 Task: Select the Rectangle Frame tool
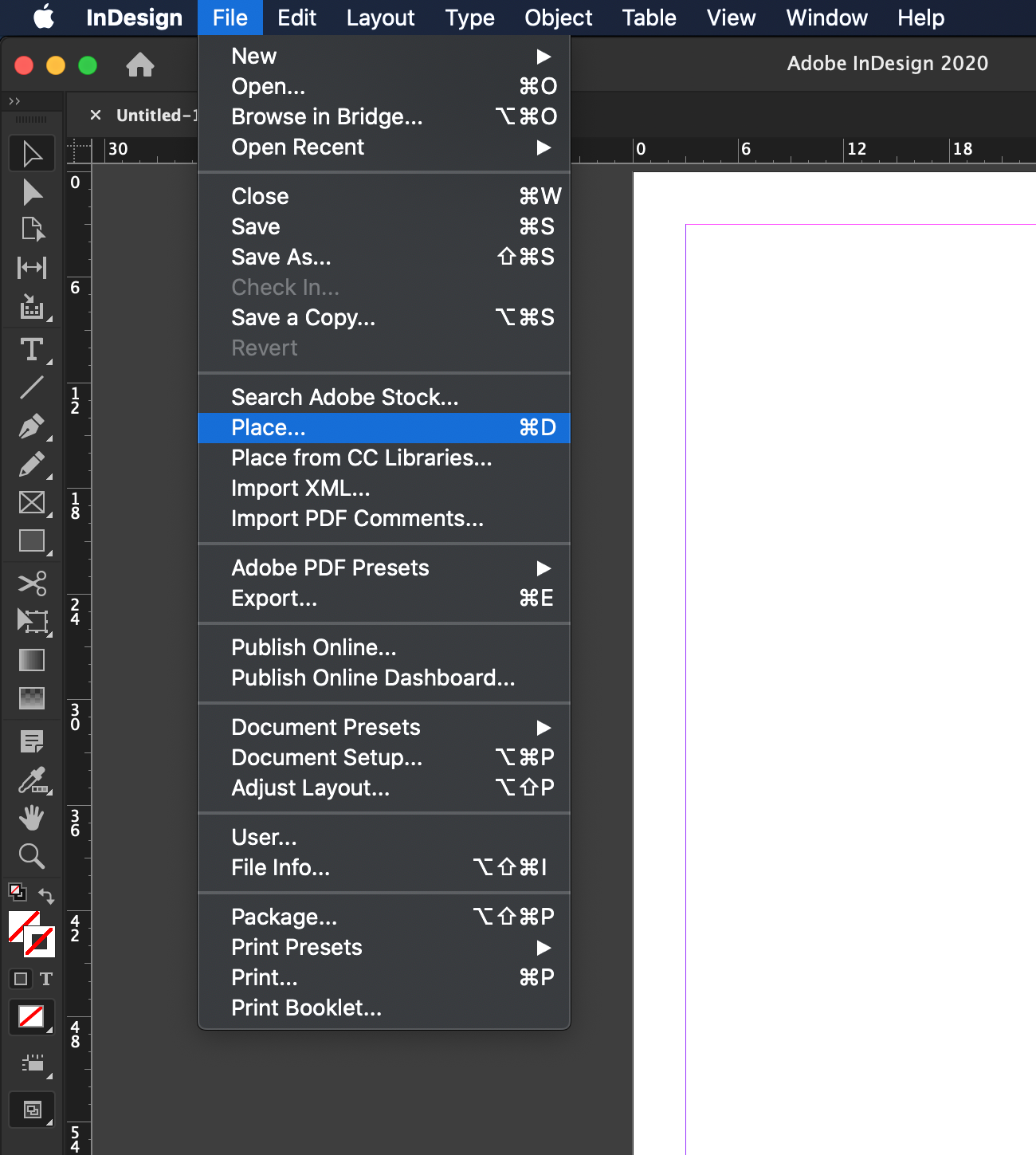(32, 502)
